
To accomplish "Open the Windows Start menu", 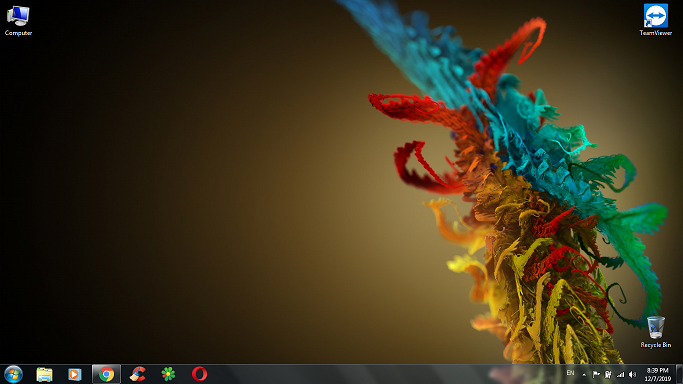I will pos(13,374).
